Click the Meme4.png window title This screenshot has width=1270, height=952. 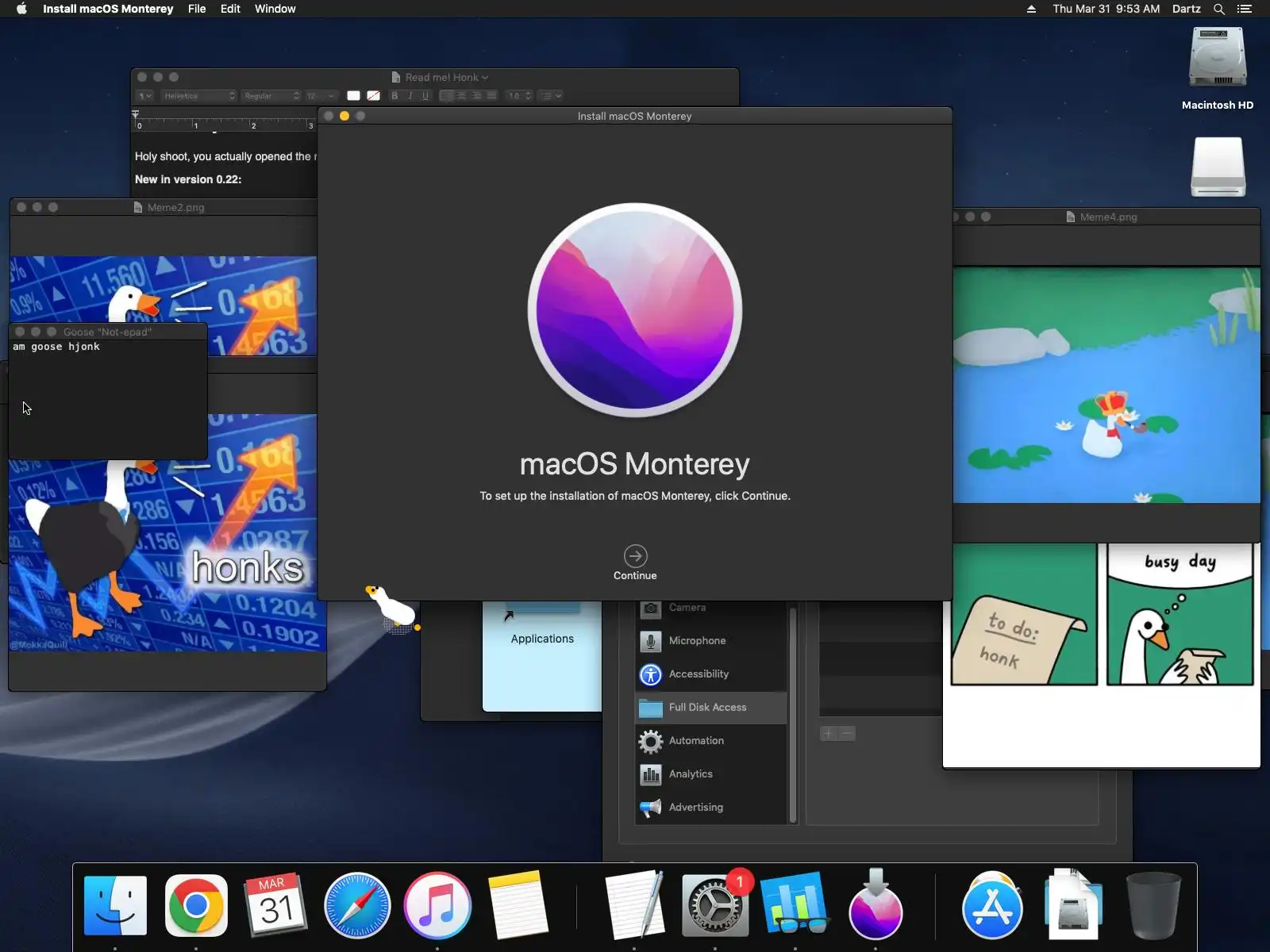coord(1108,217)
